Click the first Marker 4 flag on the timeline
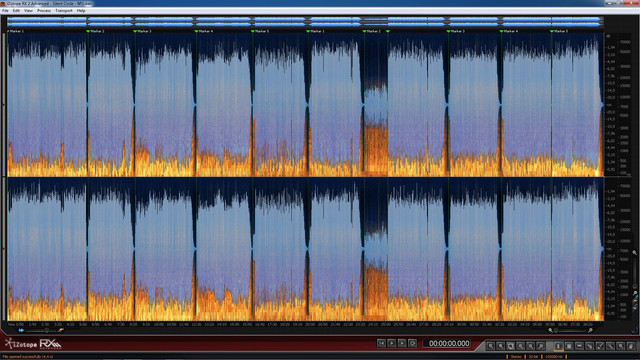640x360 pixels. (196, 31)
